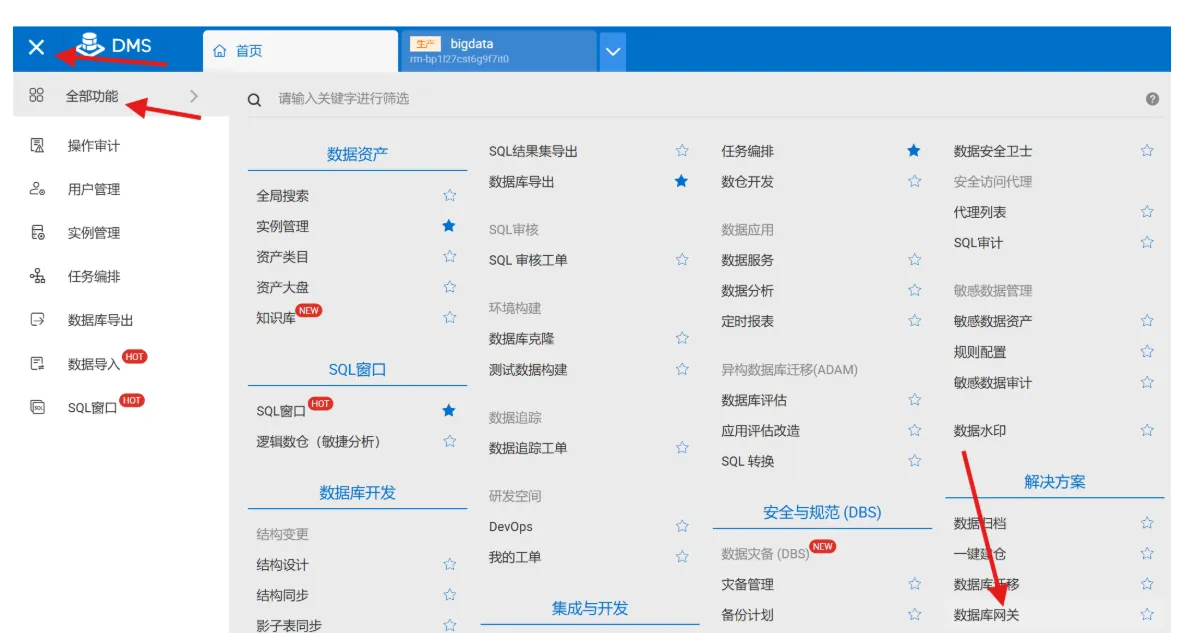1191x633 pixels.
Task: Open the 规则配置 link
Action: (x=980, y=352)
